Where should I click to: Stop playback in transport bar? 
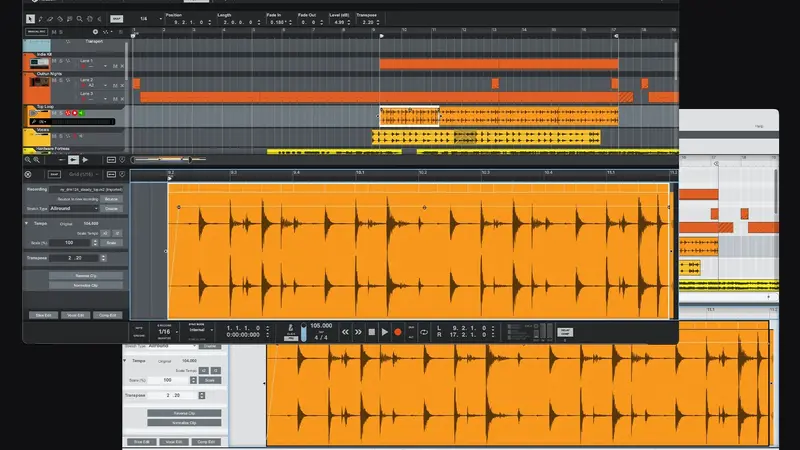(371, 332)
